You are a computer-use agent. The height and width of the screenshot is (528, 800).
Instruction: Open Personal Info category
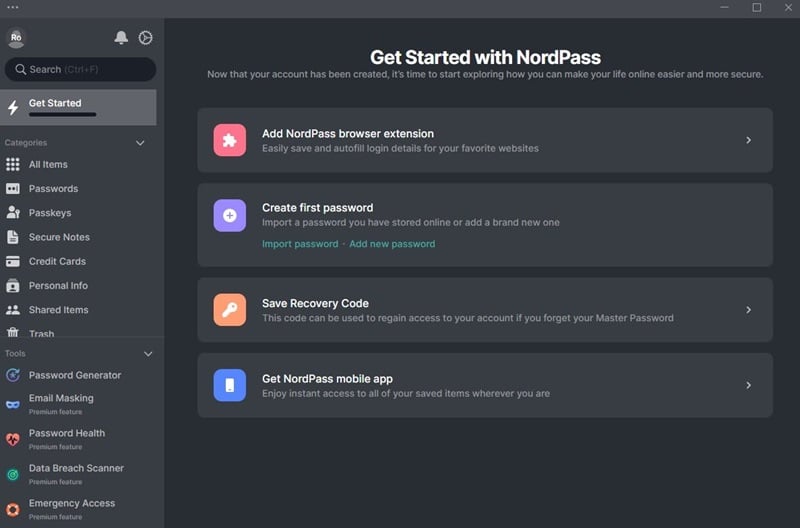tap(58, 286)
